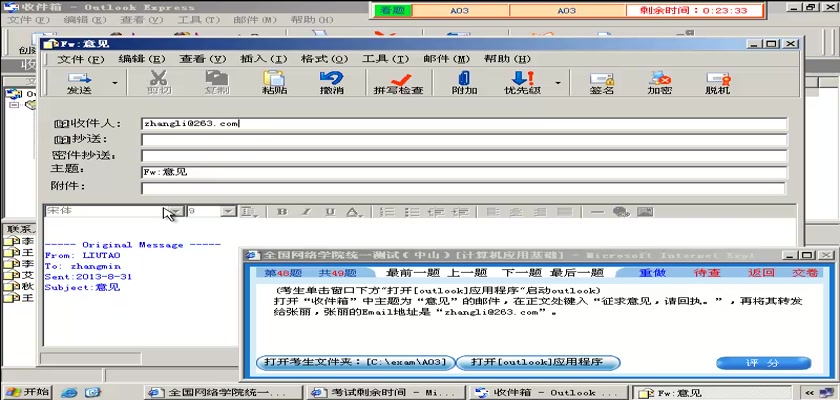This screenshot has height=400, width=840.
Task: Open the font size dropdown
Action: click(229, 212)
